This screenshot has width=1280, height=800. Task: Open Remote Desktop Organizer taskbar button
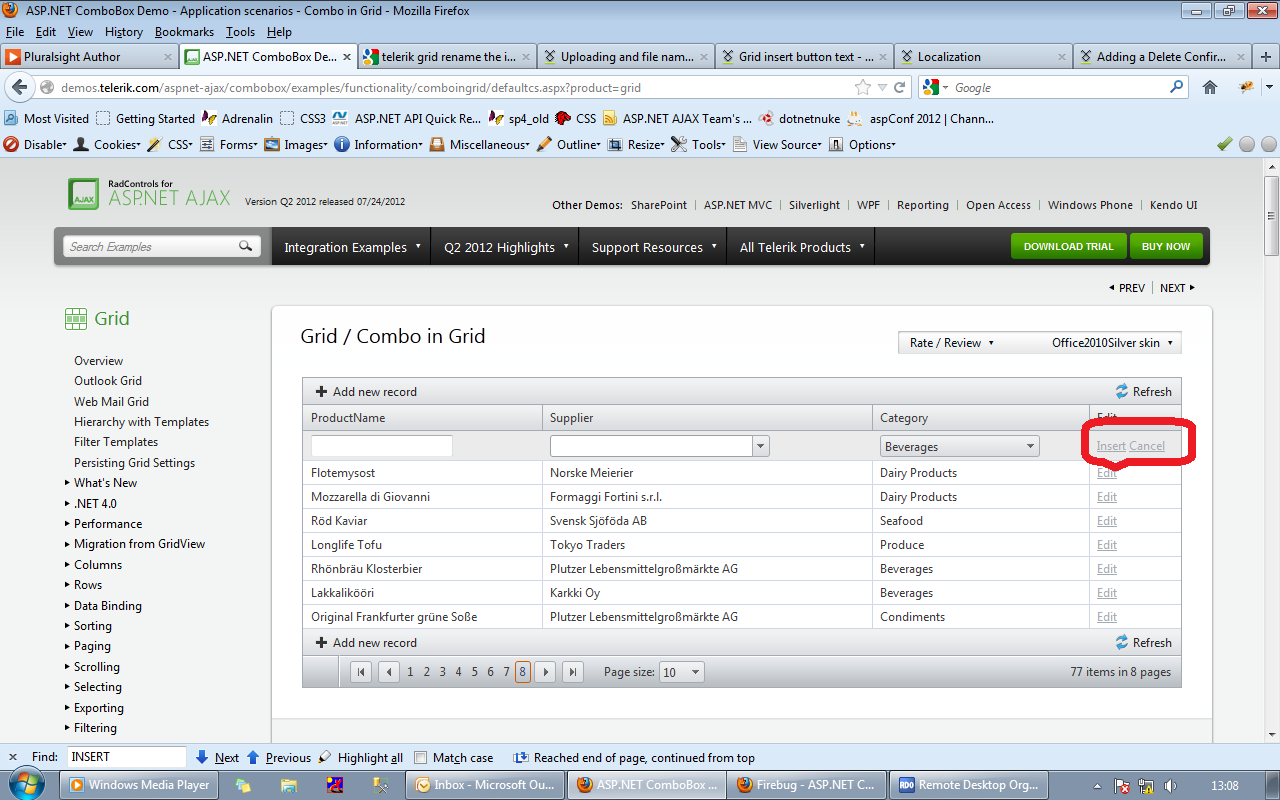click(968, 785)
